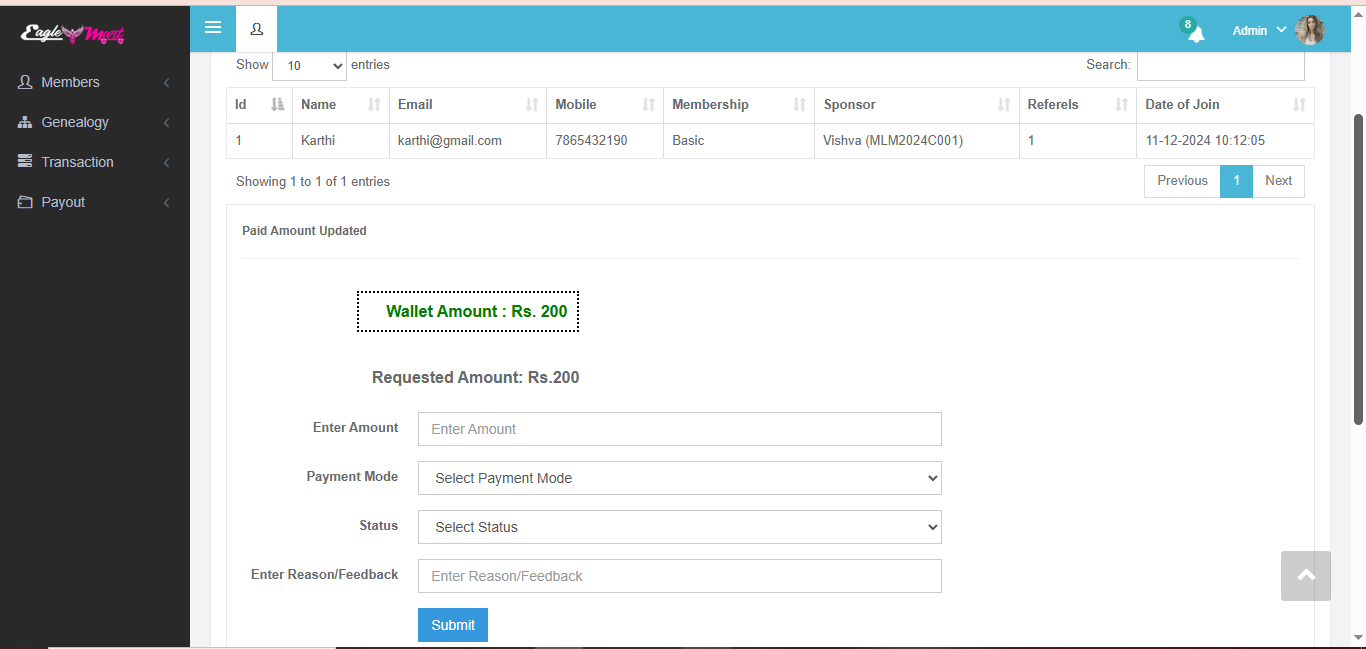This screenshot has height=649, width=1366.
Task: Open the Select Status dropdown
Action: point(679,527)
